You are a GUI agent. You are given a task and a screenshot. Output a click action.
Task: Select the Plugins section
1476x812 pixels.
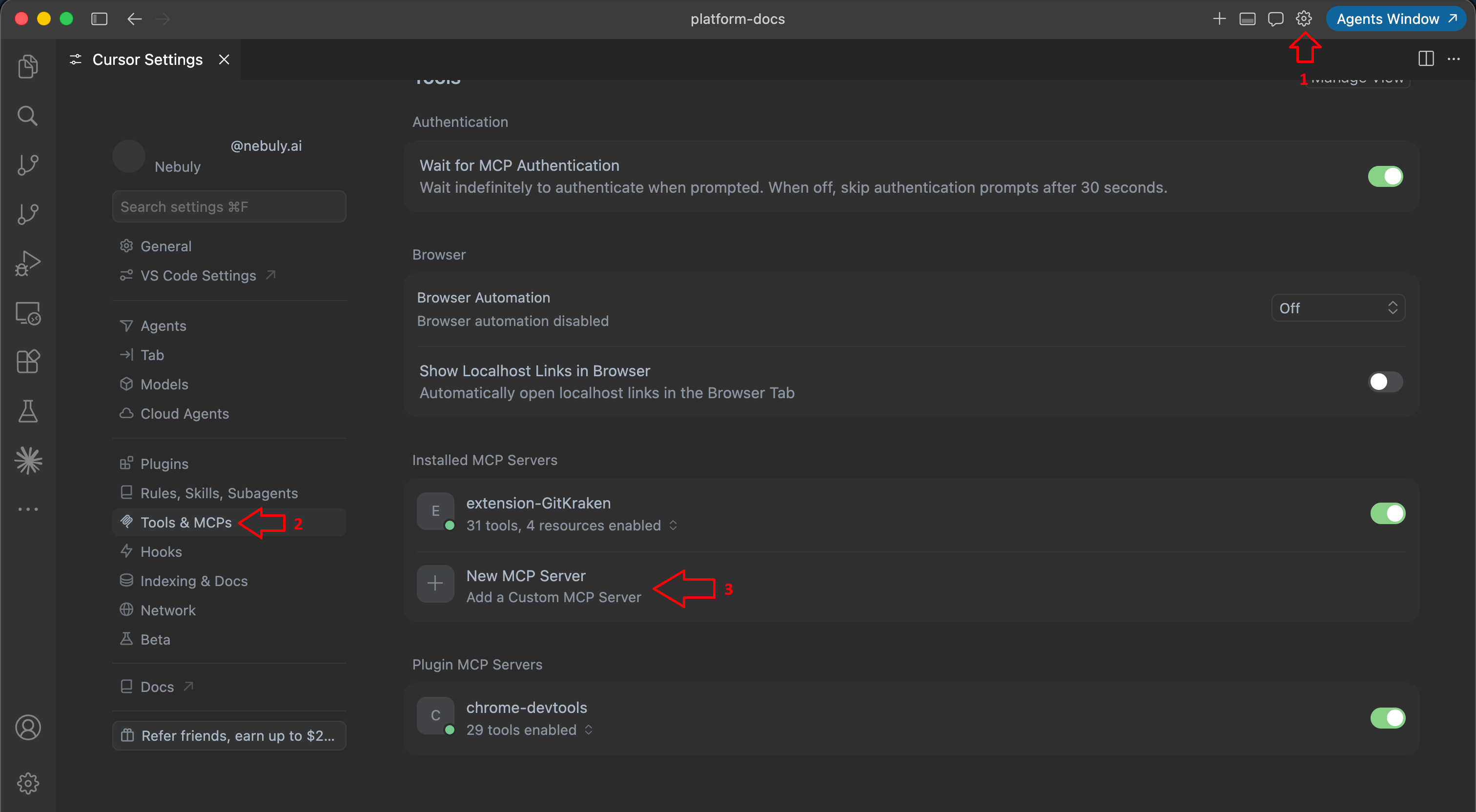pos(229,464)
